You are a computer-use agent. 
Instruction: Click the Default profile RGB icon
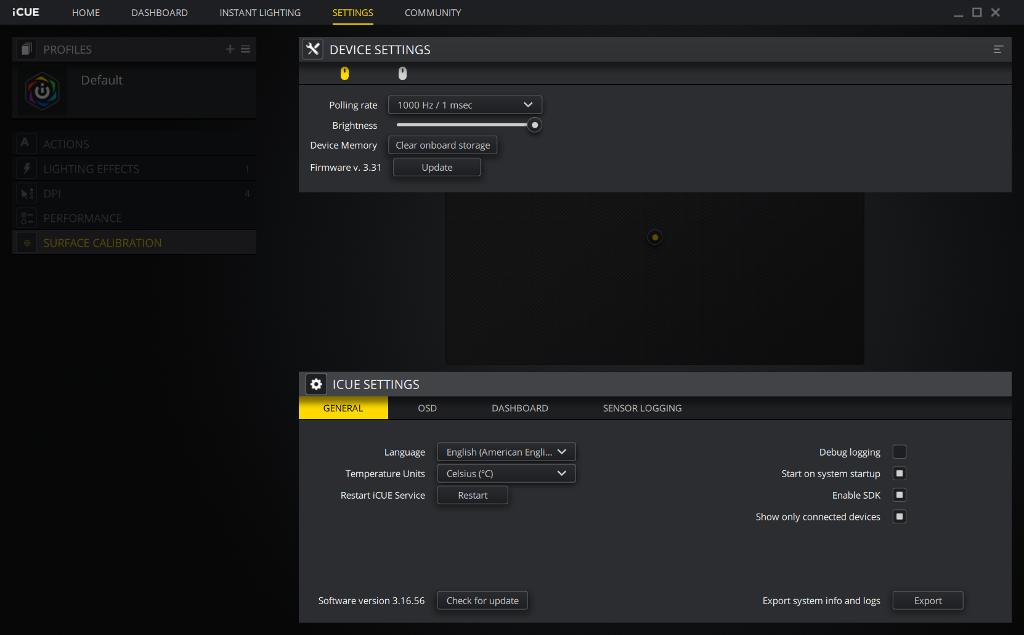pos(42,91)
